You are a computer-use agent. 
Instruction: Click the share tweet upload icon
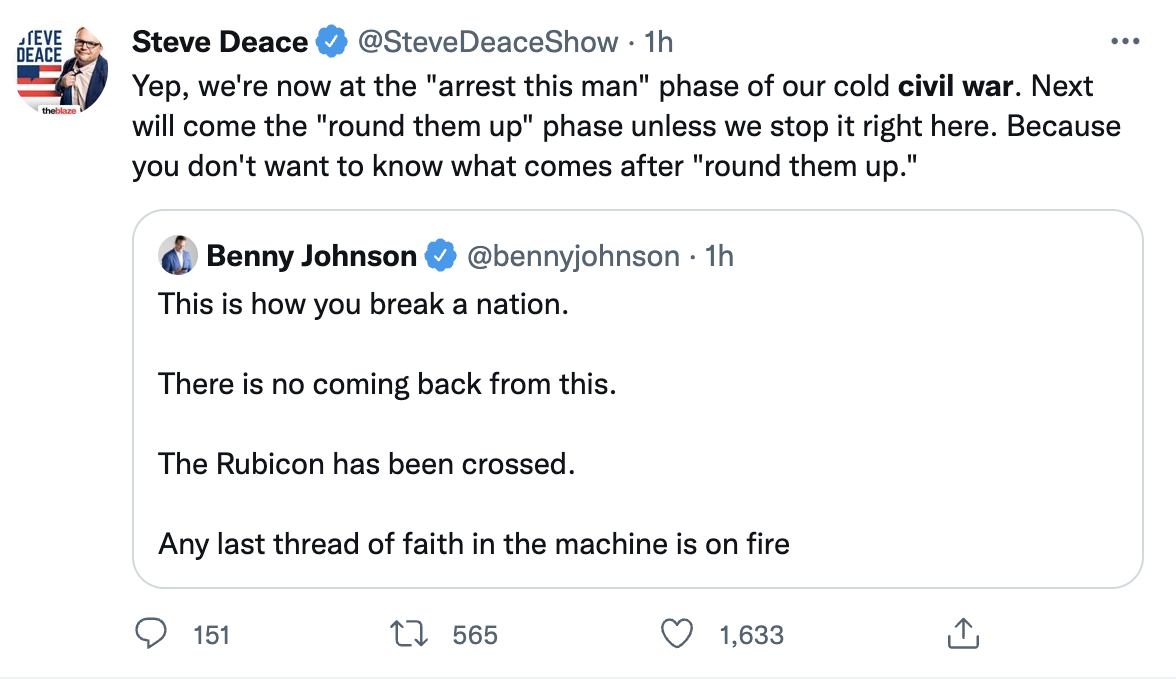960,633
